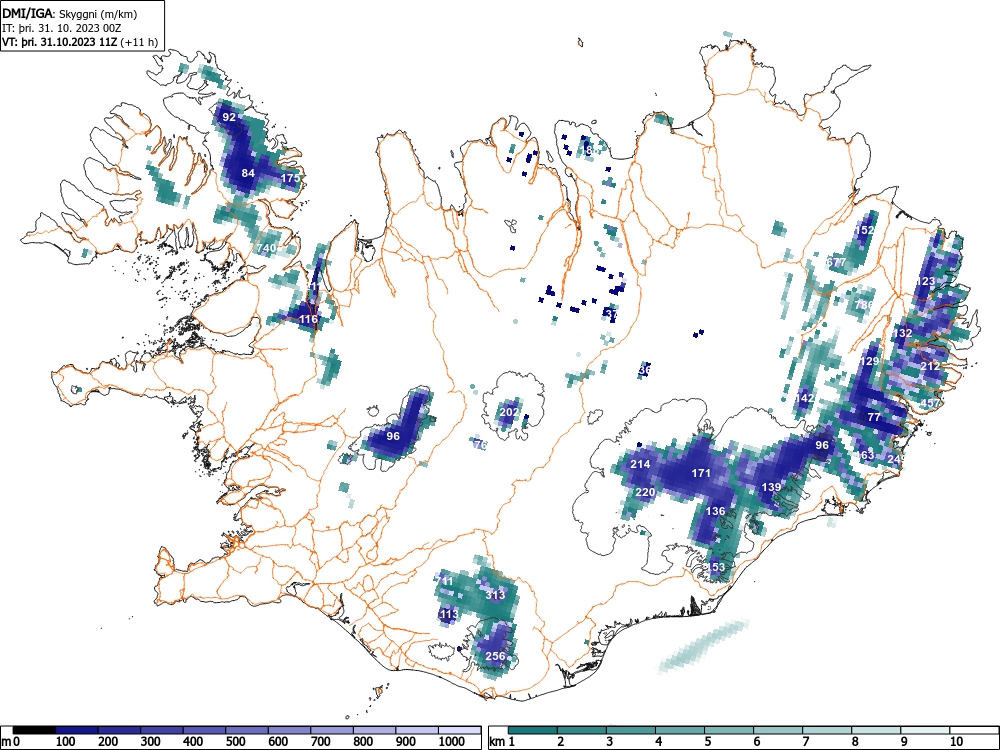
Task: Click the visibility value "76" on the map
Action: 480,445
